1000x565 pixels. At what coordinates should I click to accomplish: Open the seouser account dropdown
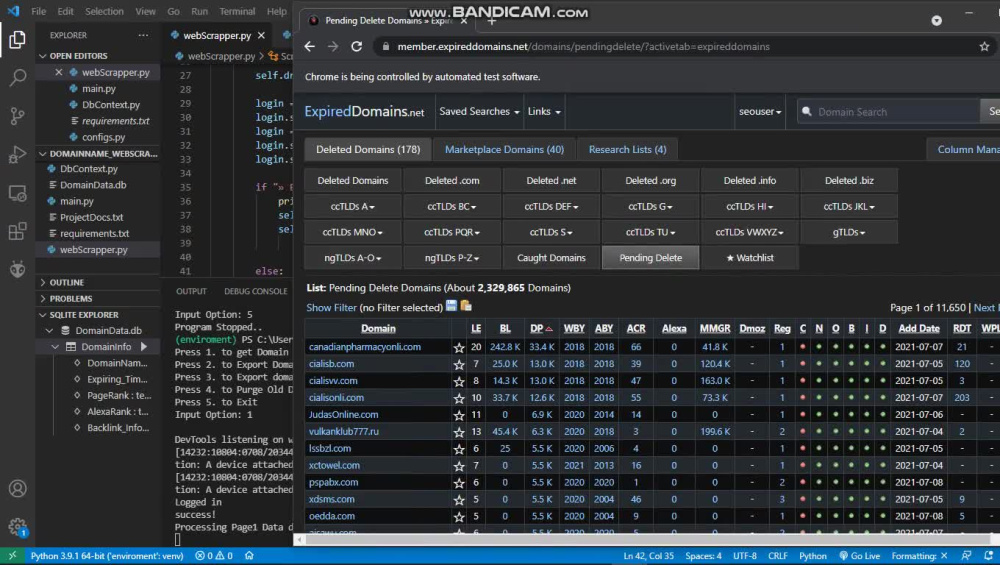[x=760, y=111]
